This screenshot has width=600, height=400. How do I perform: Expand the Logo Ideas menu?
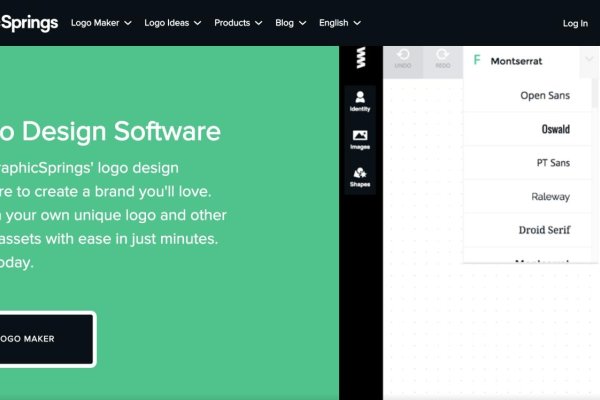[x=172, y=22]
